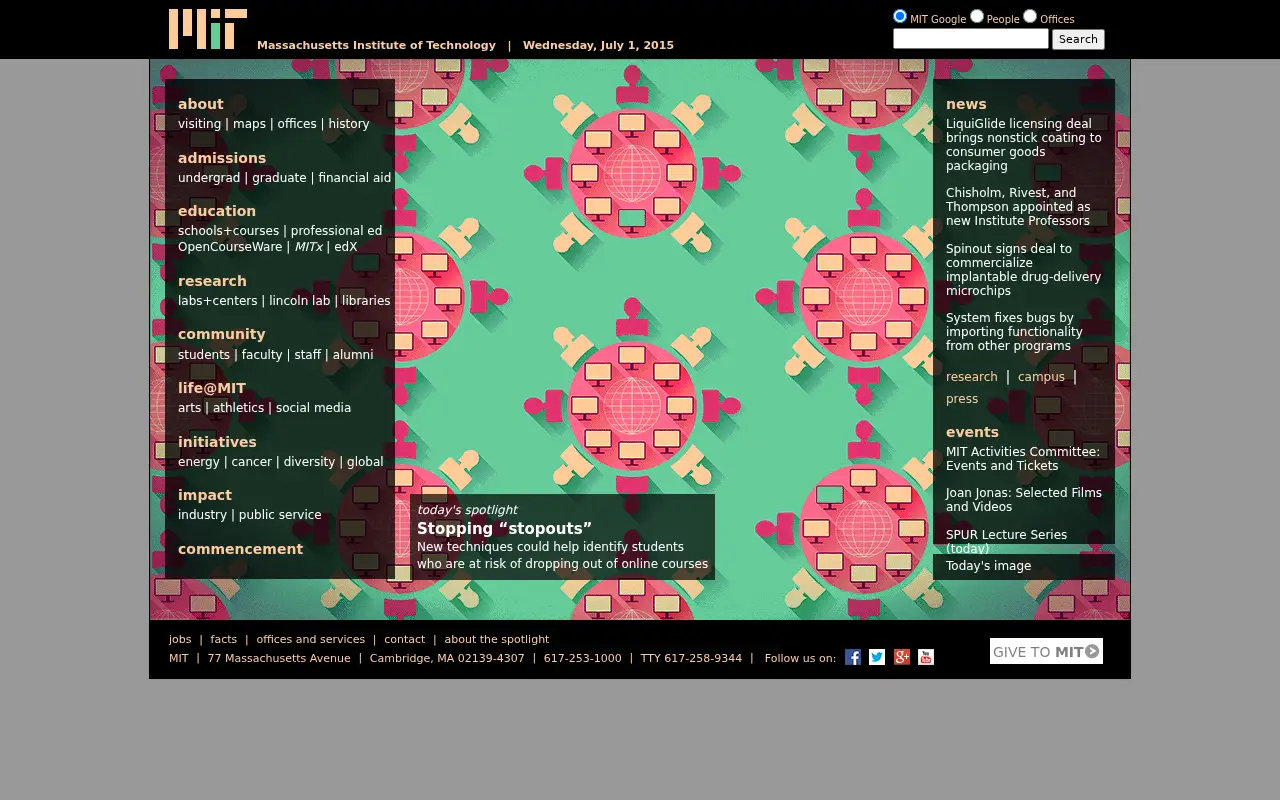
Task: Open the facts footer link
Action: (x=224, y=640)
